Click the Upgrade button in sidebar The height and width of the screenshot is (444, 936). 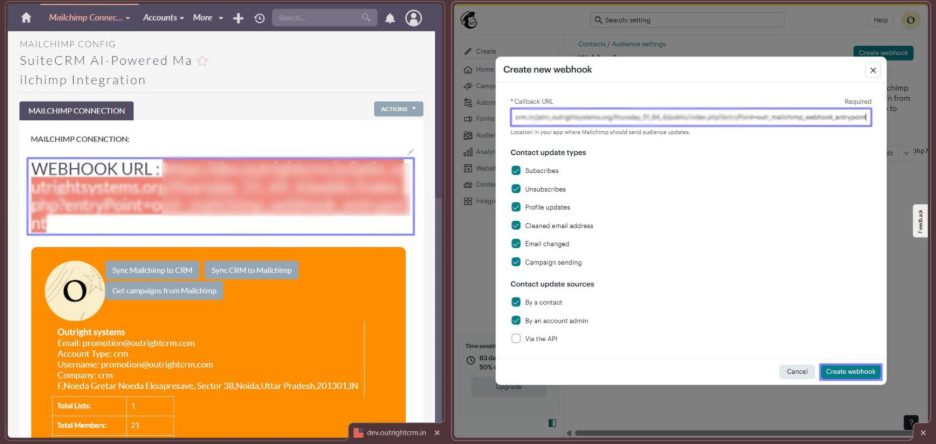pyautogui.click(x=509, y=387)
